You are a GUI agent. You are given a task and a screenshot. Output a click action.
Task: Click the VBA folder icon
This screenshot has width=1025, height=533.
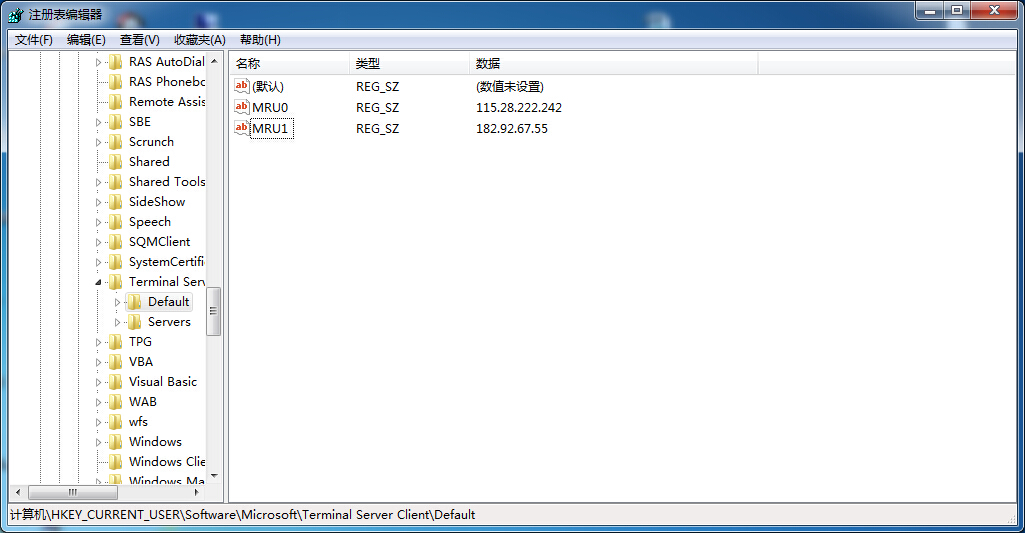pos(116,362)
